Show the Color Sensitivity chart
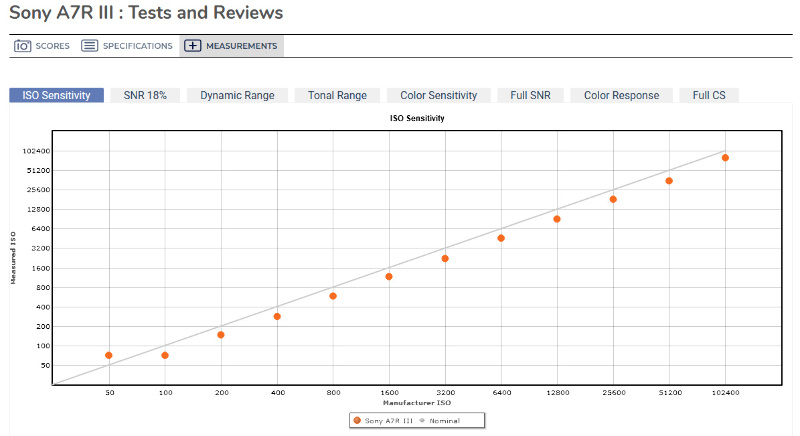The height and width of the screenshot is (436, 800). point(439,95)
